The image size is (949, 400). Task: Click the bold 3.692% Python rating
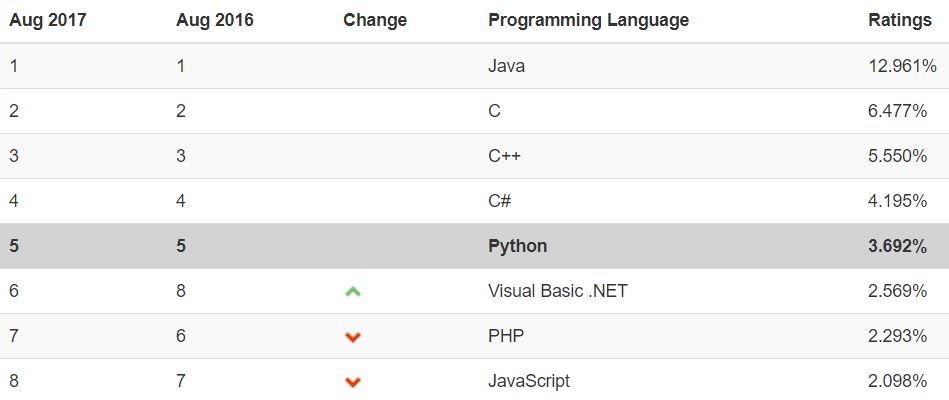click(x=898, y=246)
